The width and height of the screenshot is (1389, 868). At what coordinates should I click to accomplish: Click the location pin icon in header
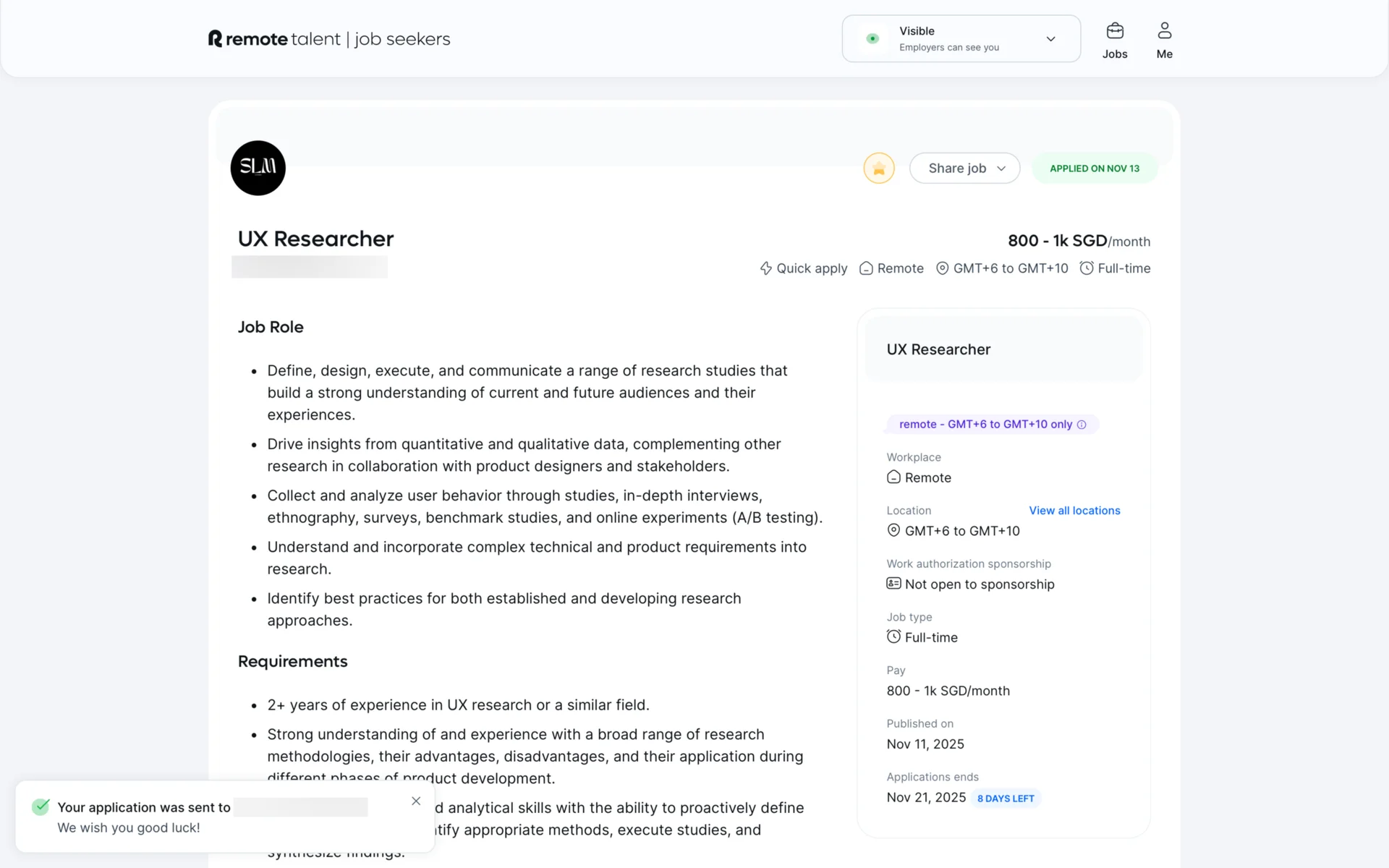942,268
